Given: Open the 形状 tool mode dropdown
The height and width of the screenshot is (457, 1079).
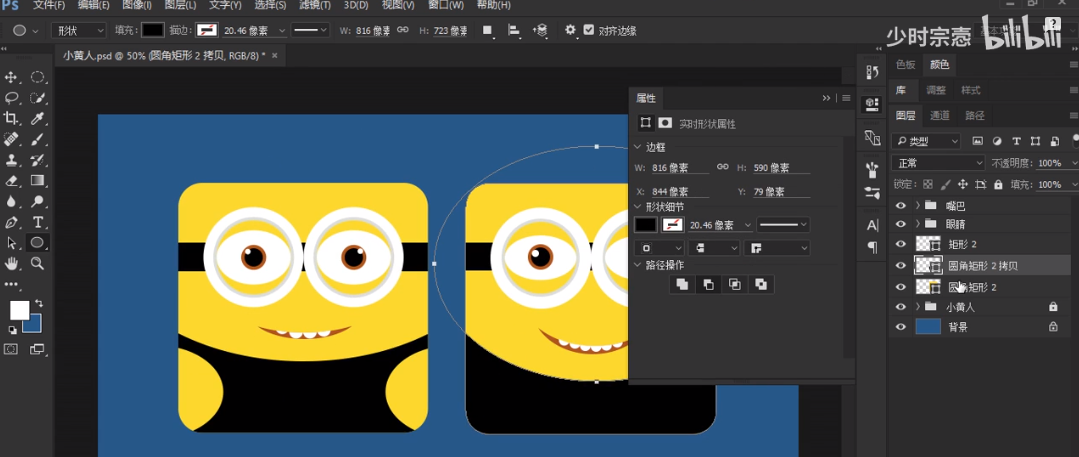Looking at the screenshot, I should click(77, 30).
